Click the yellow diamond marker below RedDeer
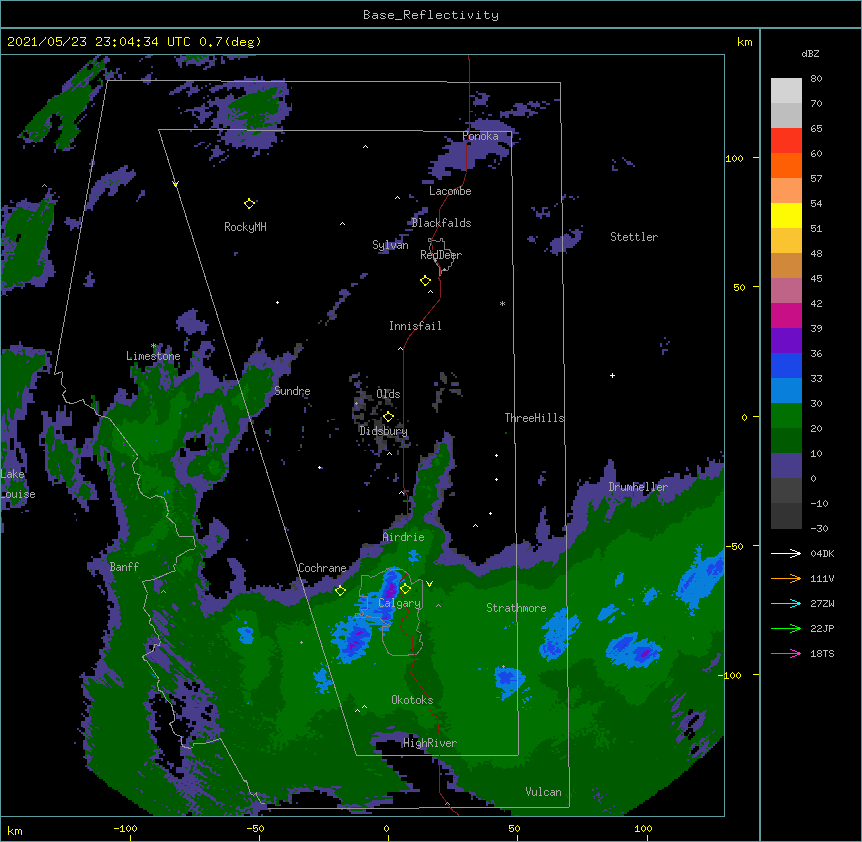Image resolution: width=862 pixels, height=842 pixels. click(x=425, y=280)
